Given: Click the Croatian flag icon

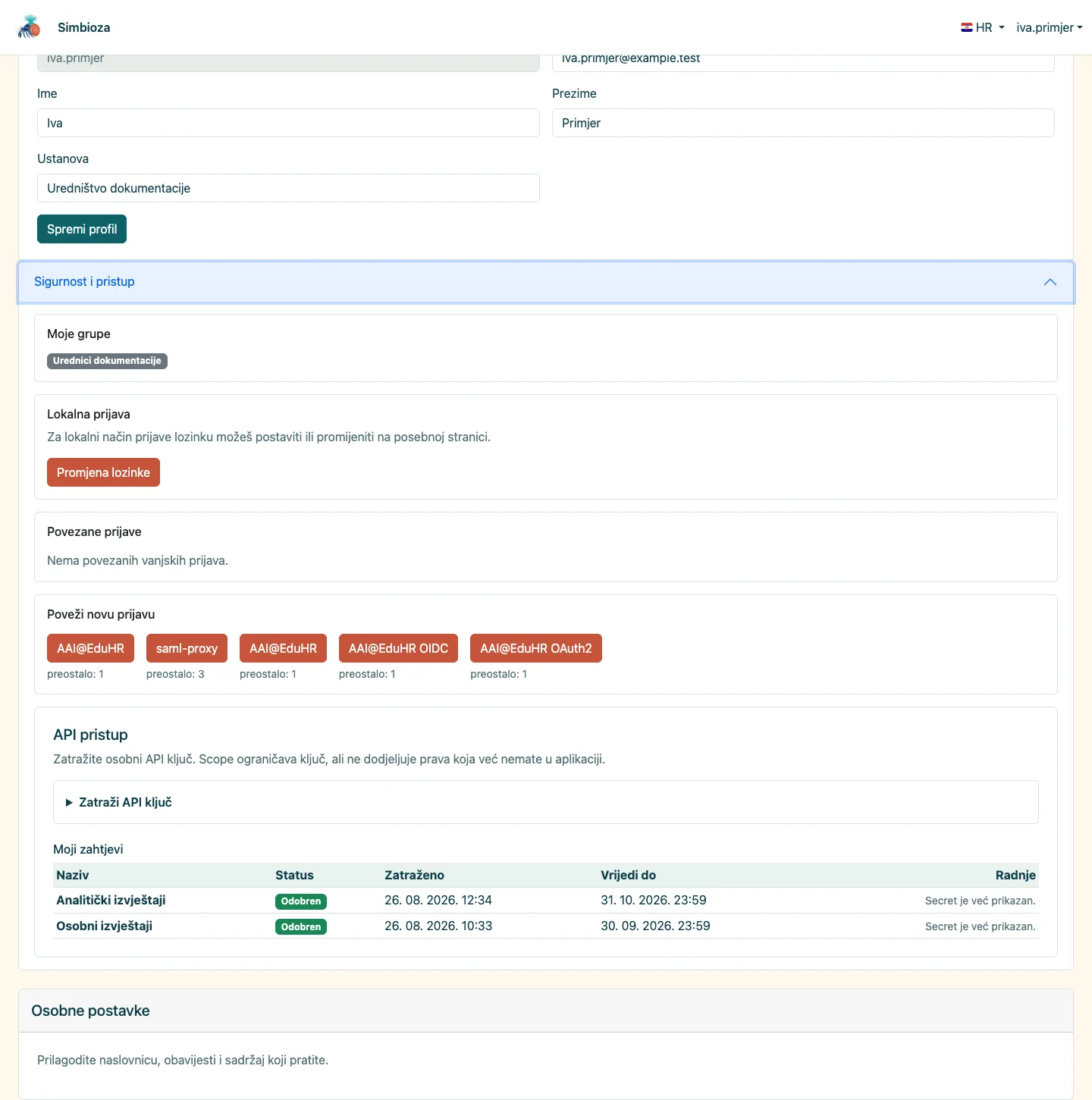Looking at the screenshot, I should click(x=967, y=27).
